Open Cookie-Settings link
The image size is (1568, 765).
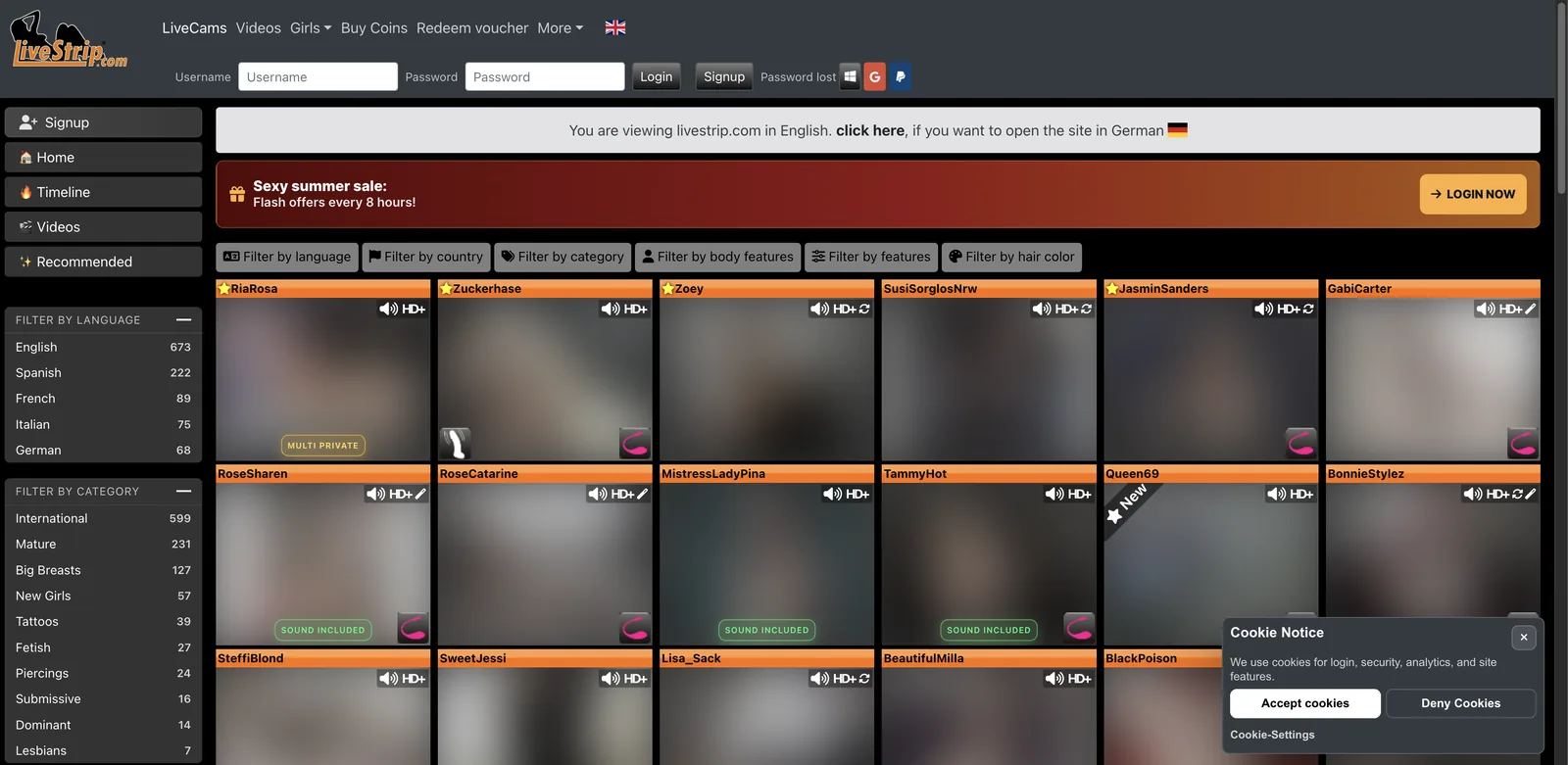pyautogui.click(x=1272, y=735)
